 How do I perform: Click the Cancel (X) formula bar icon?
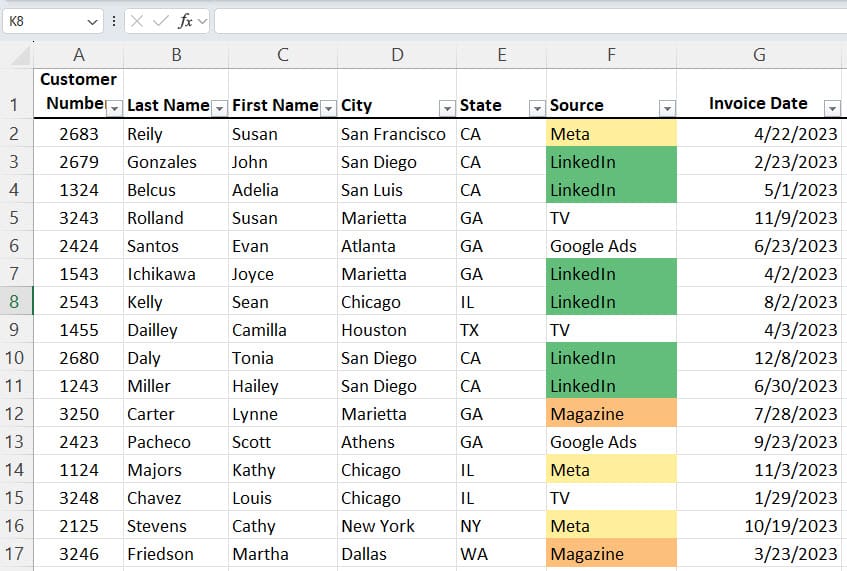137,22
